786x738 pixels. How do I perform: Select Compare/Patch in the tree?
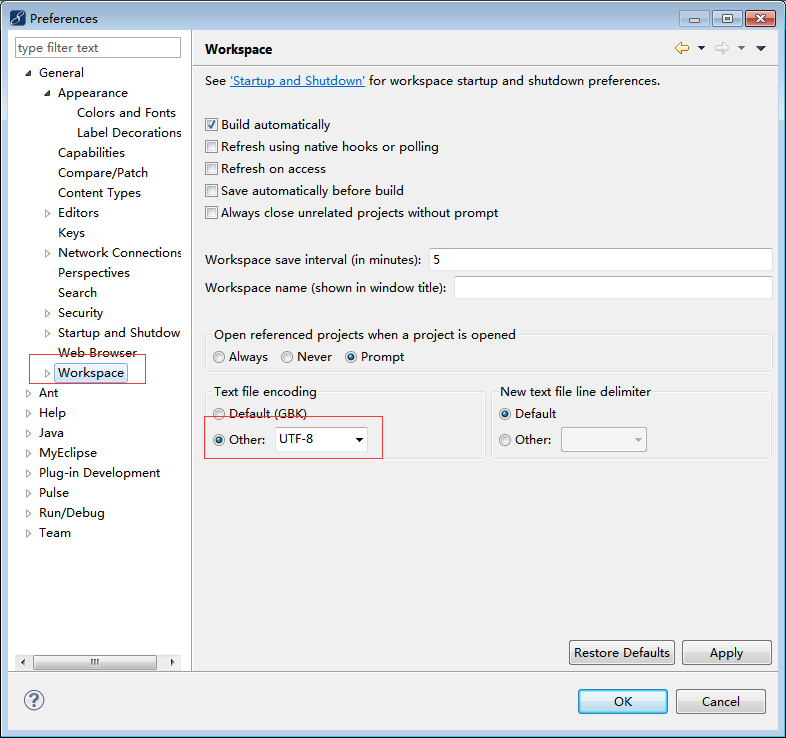coord(103,173)
